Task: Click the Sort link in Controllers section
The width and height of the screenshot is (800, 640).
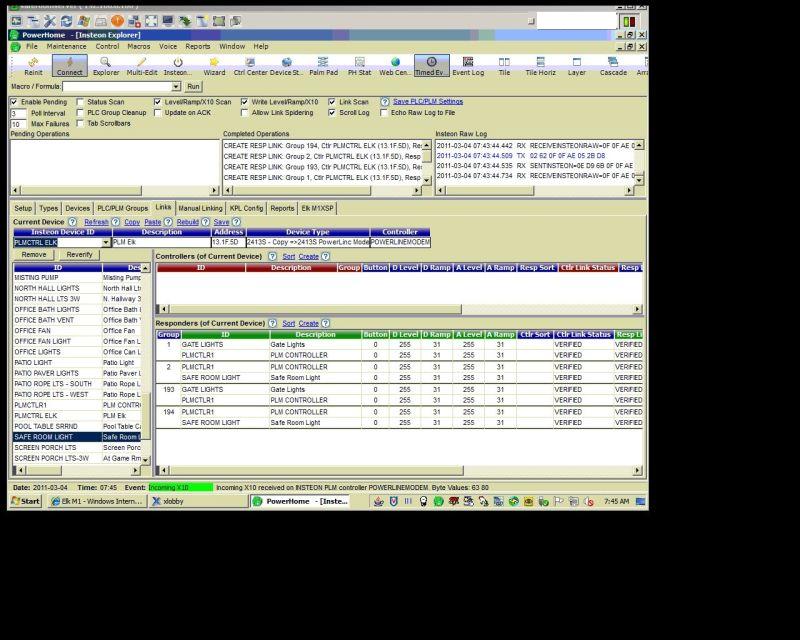Action: [289, 257]
